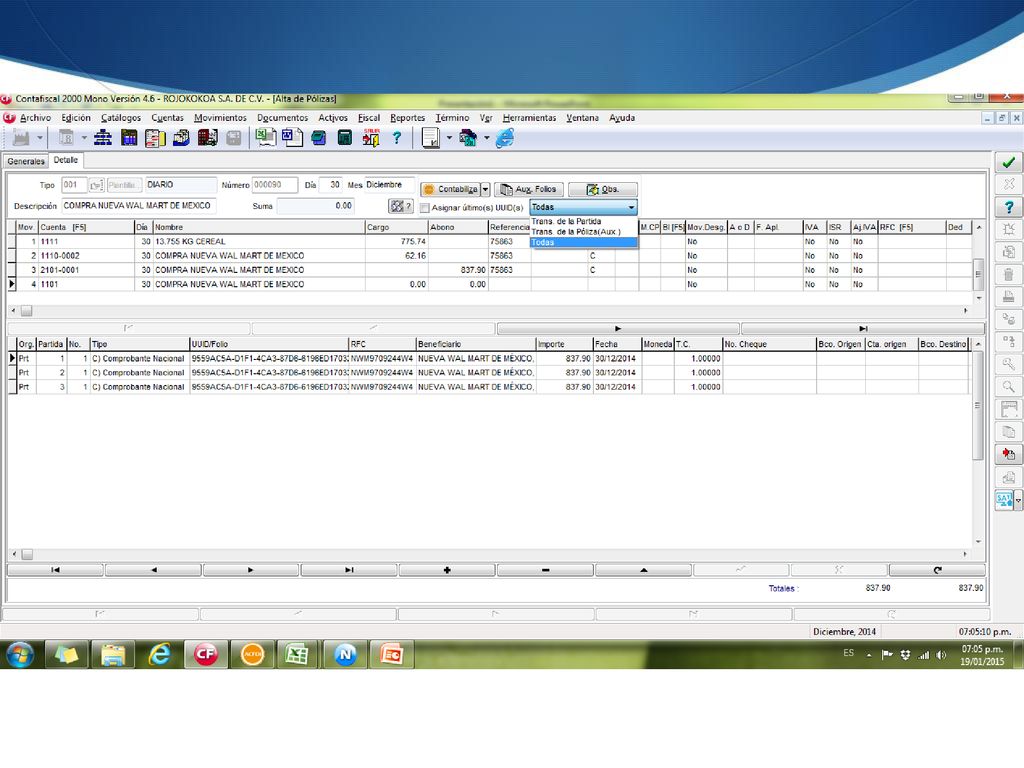Click the minus delete-record navigator button
Viewport: 1024px width, 768px height.
(545, 570)
